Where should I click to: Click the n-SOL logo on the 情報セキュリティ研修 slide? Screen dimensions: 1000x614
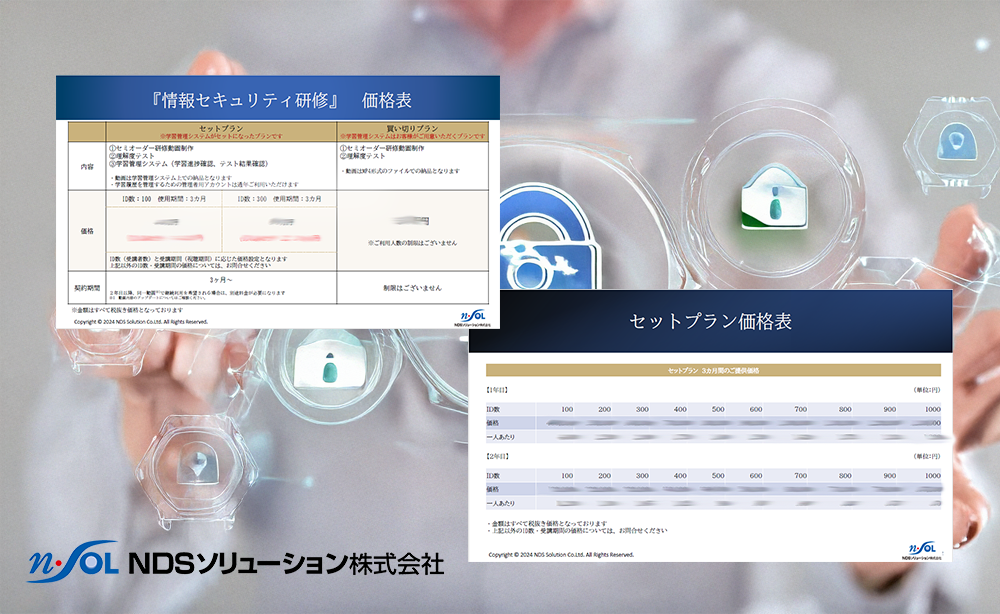pos(469,314)
